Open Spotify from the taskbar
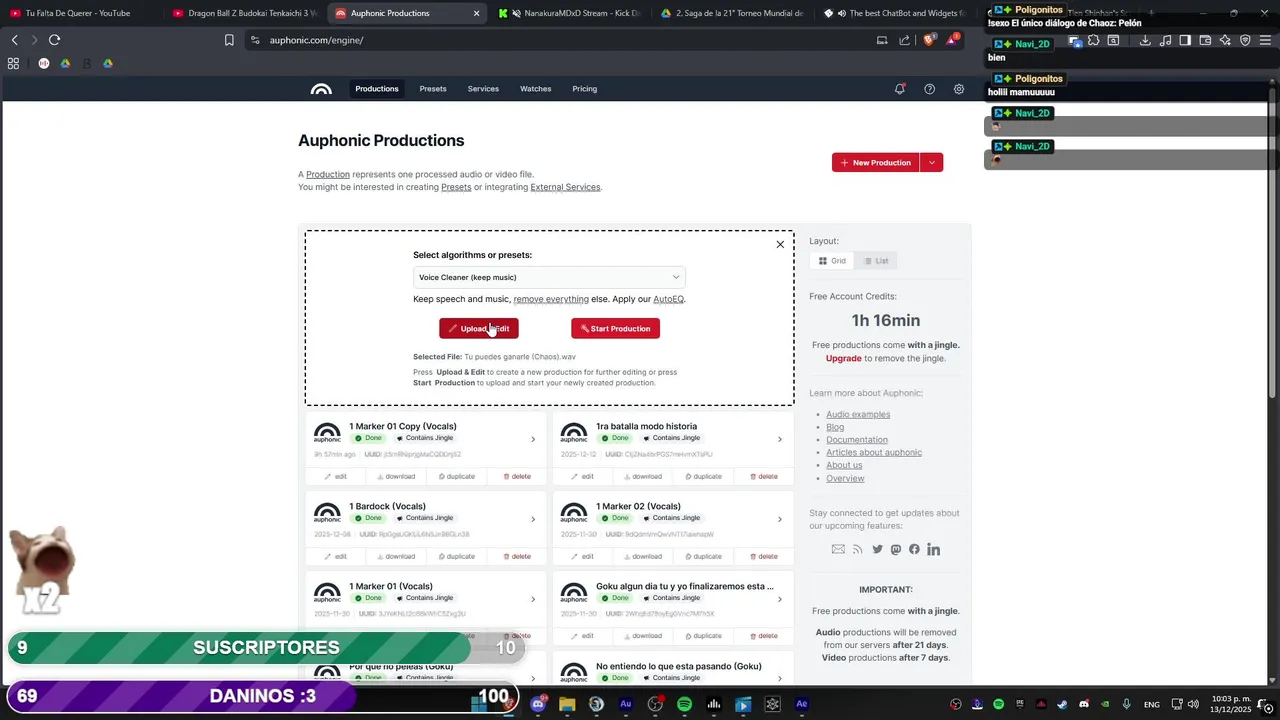This screenshot has height=720, width=1280. point(684,704)
